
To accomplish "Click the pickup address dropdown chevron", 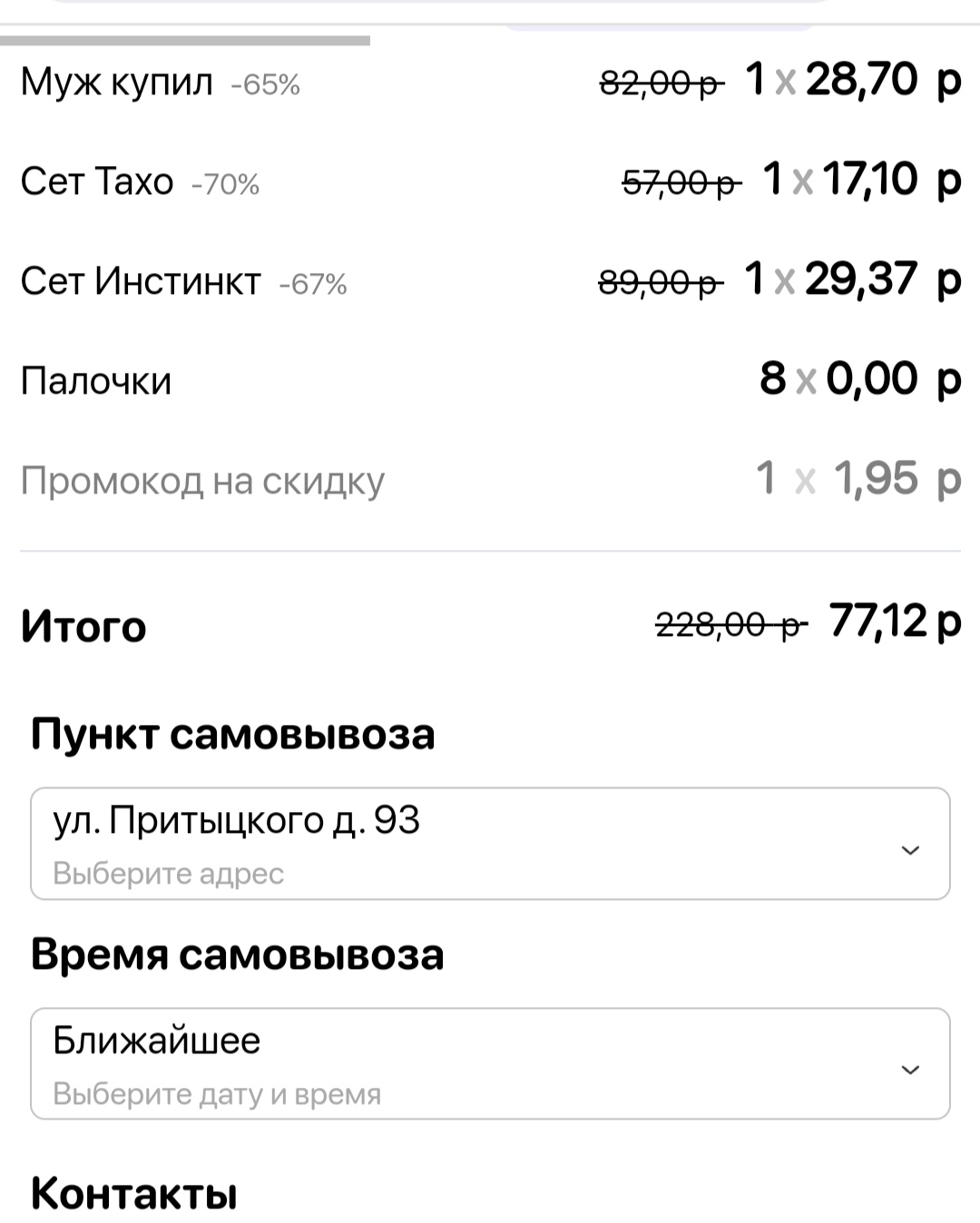I will (910, 850).
